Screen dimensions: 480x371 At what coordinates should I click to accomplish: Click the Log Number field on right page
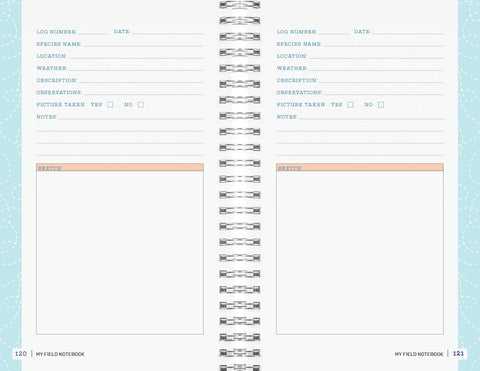pos(334,32)
